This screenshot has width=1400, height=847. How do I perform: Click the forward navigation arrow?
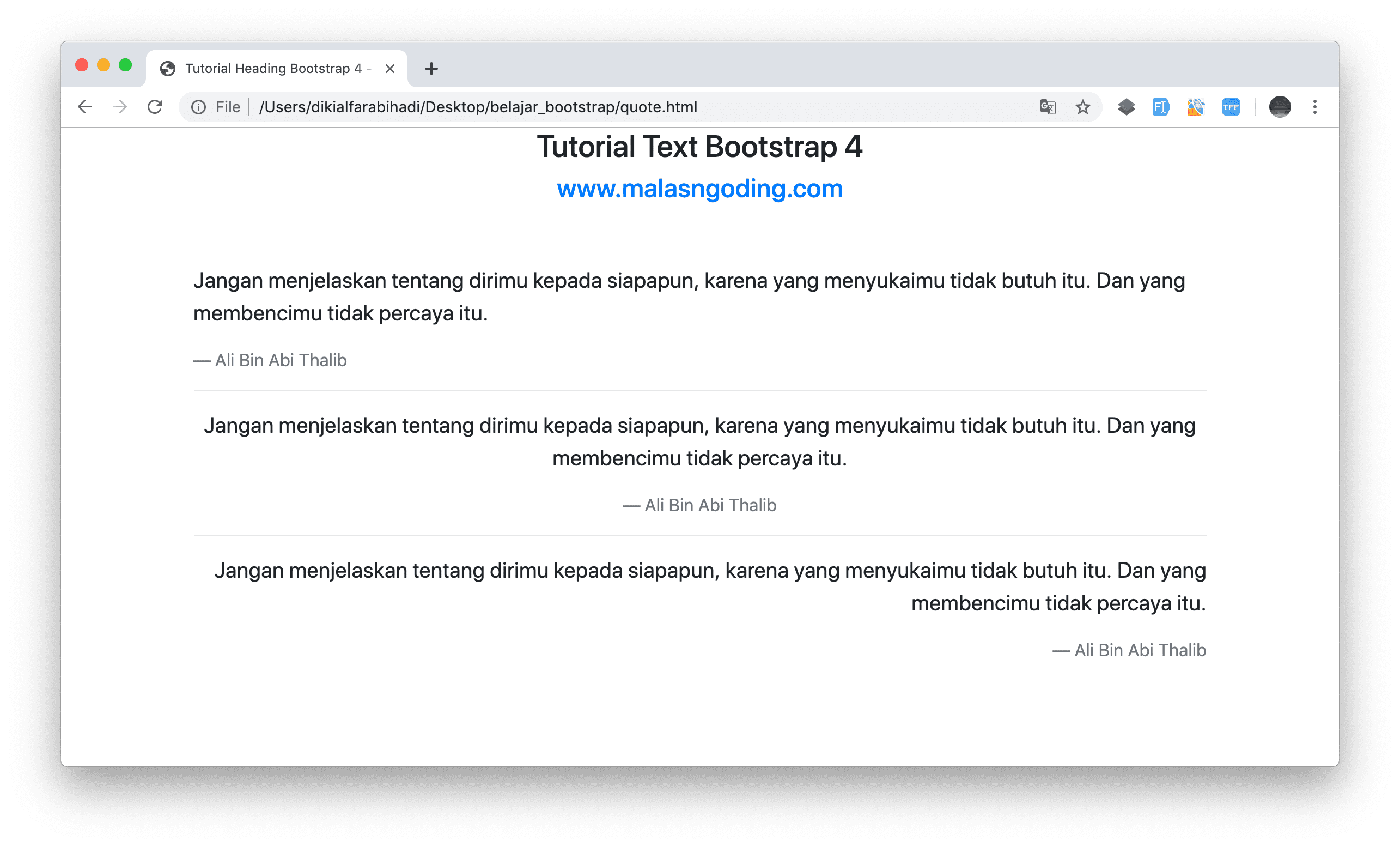120,107
